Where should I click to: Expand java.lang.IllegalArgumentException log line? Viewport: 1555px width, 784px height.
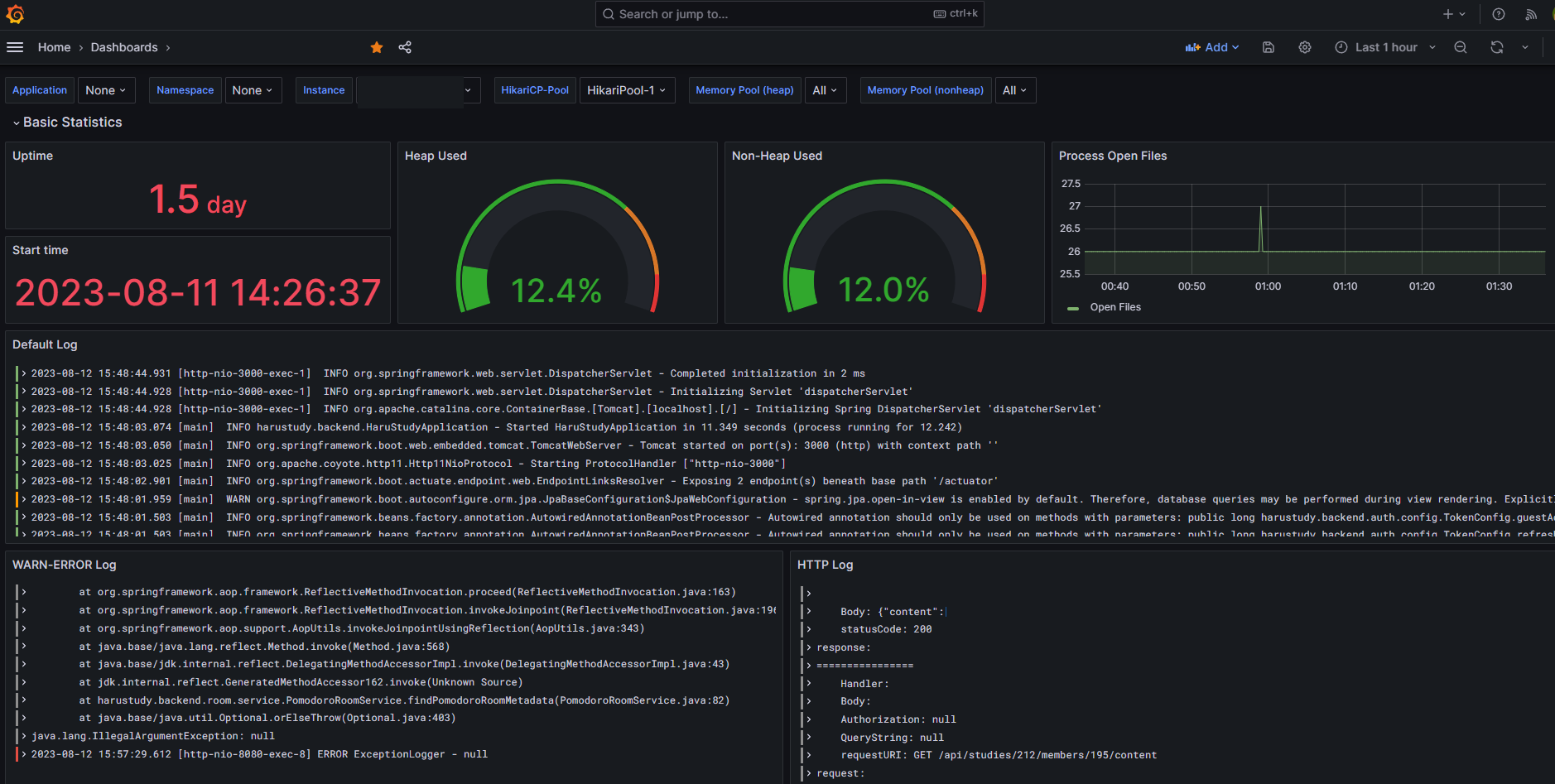(x=24, y=736)
